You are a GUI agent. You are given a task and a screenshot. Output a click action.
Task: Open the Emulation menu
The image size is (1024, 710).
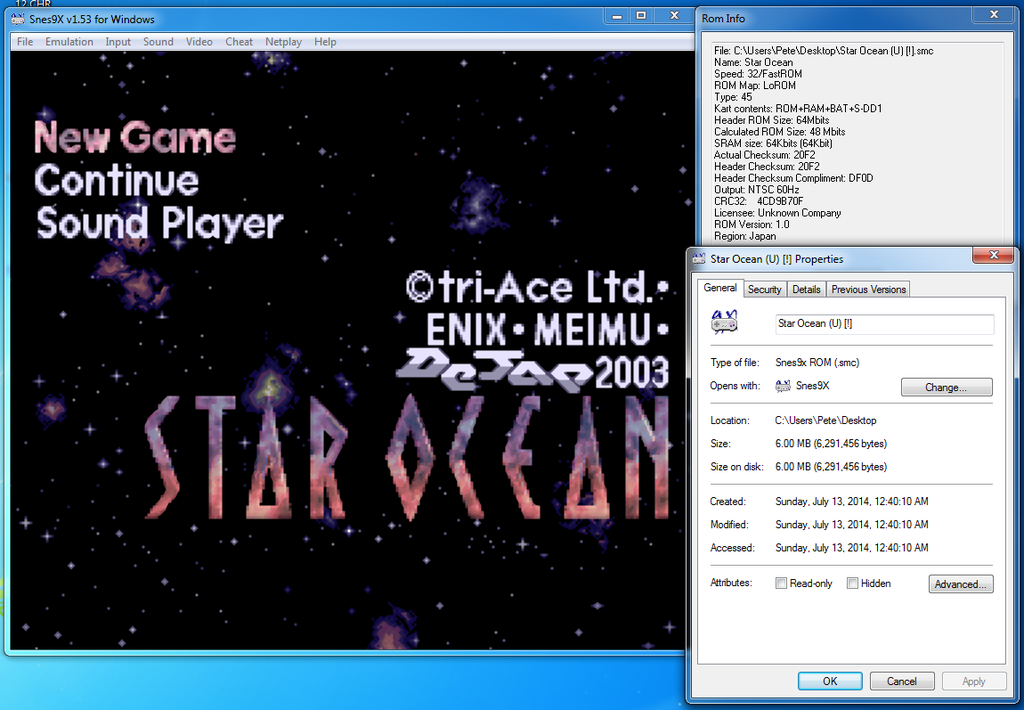[69, 42]
